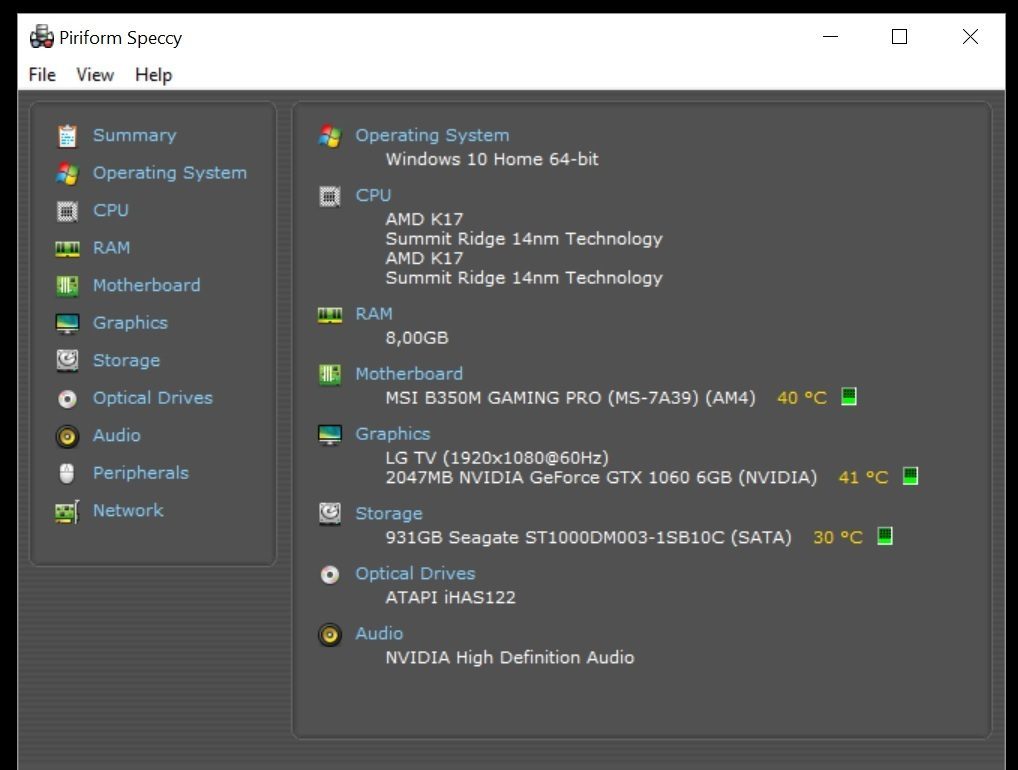The height and width of the screenshot is (770, 1018).
Task: Click the Optical Drives disc icon in summary panel
Action: point(330,575)
